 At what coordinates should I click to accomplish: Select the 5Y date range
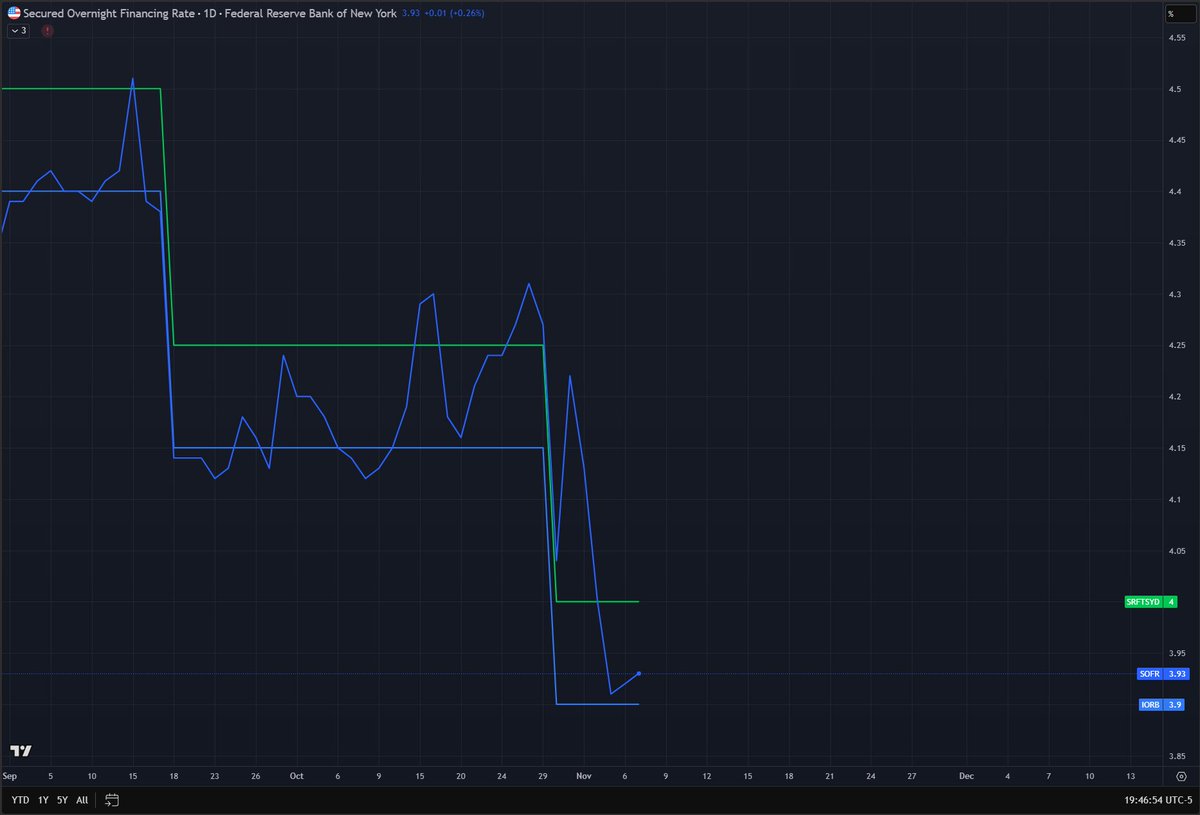[63, 800]
